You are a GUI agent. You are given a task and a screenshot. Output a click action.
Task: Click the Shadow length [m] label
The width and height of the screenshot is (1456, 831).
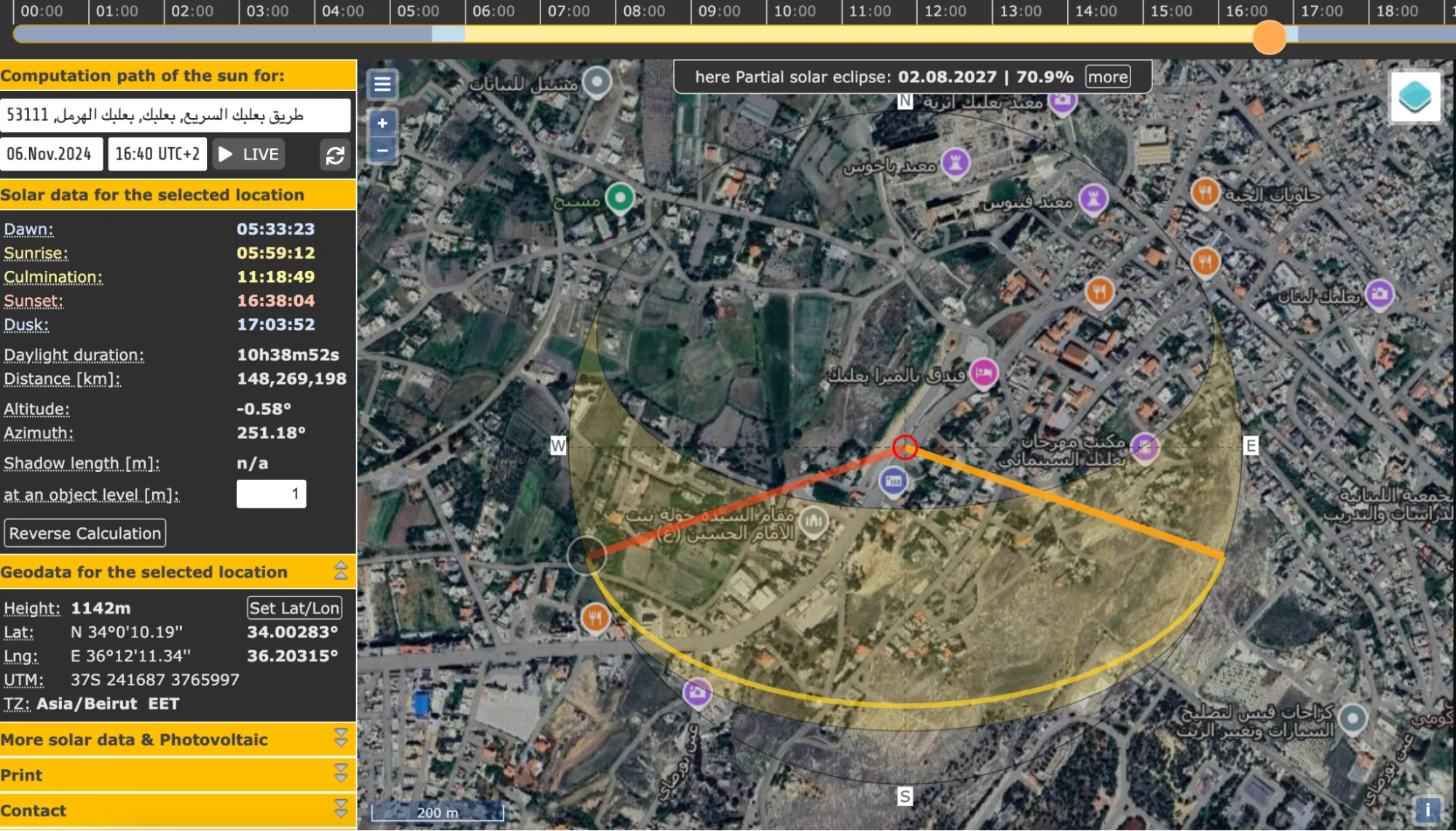[82, 464]
